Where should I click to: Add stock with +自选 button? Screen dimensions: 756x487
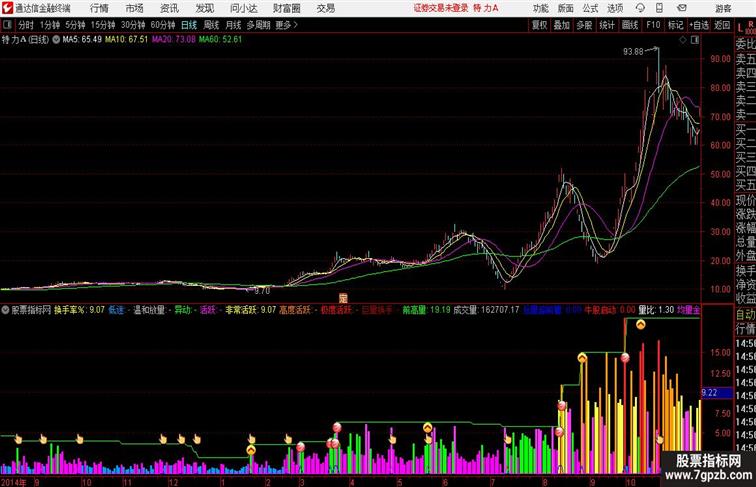(x=699, y=25)
